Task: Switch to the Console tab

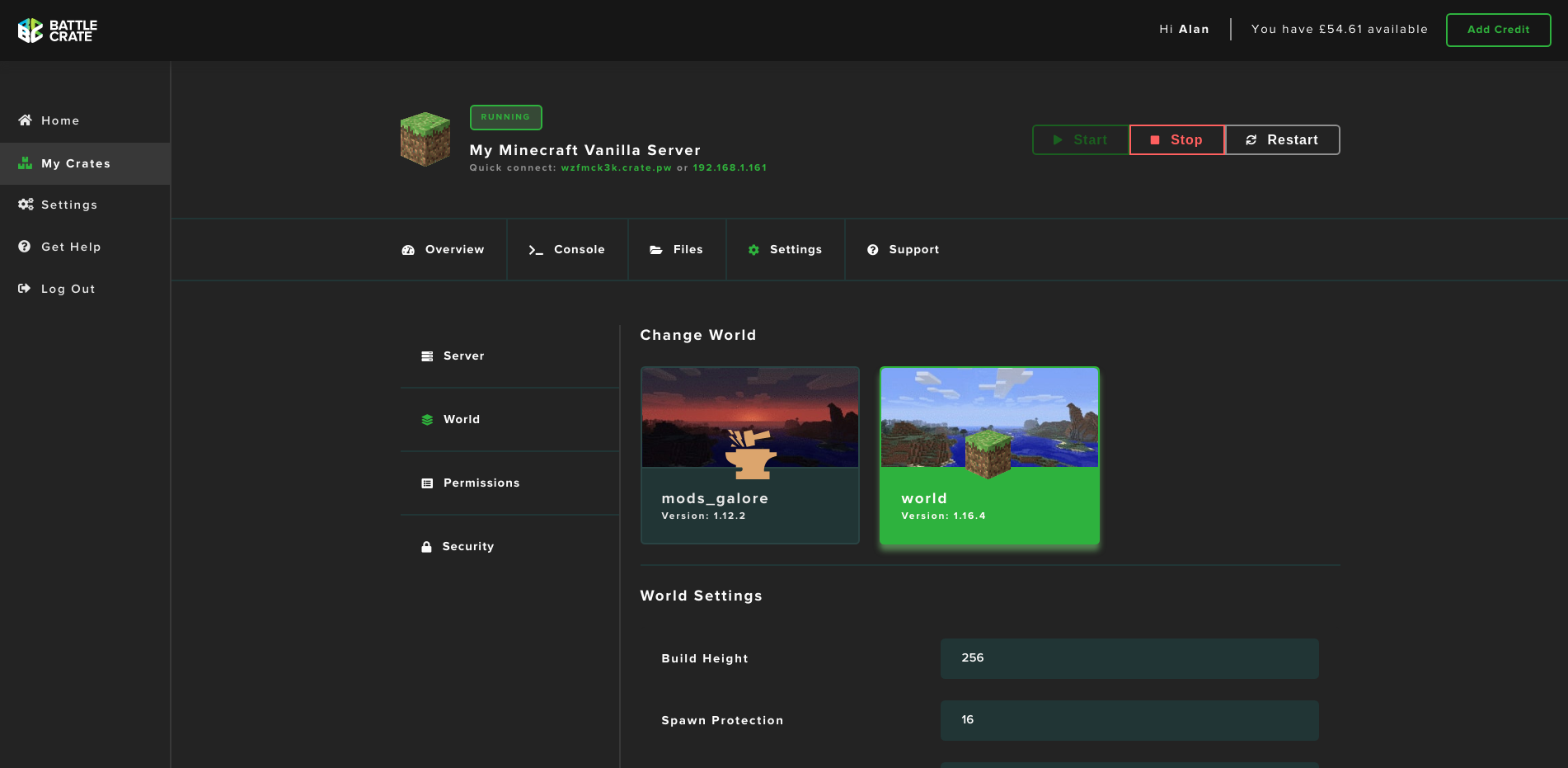Action: point(567,250)
